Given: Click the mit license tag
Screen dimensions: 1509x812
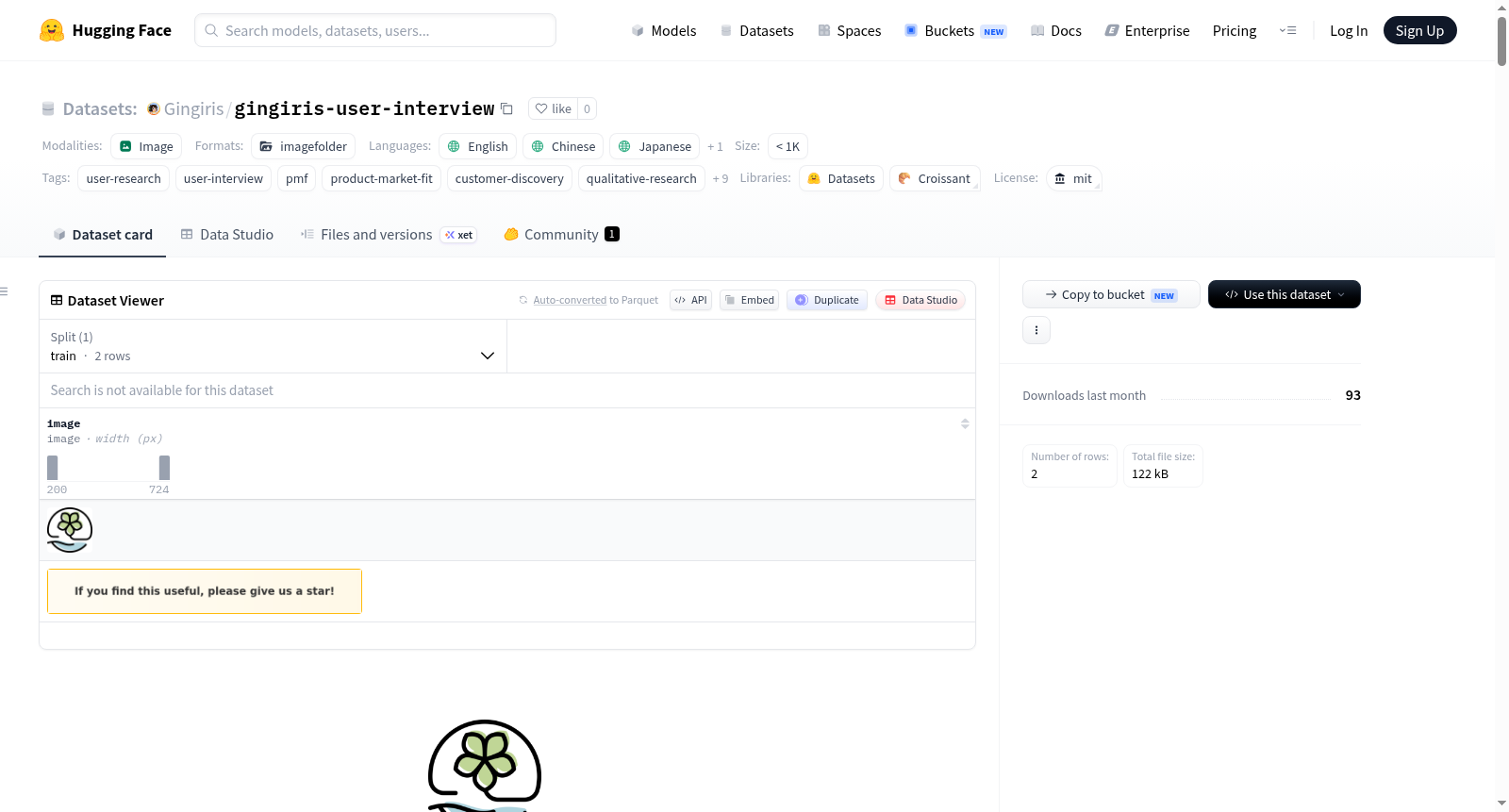Looking at the screenshot, I should [1073, 178].
